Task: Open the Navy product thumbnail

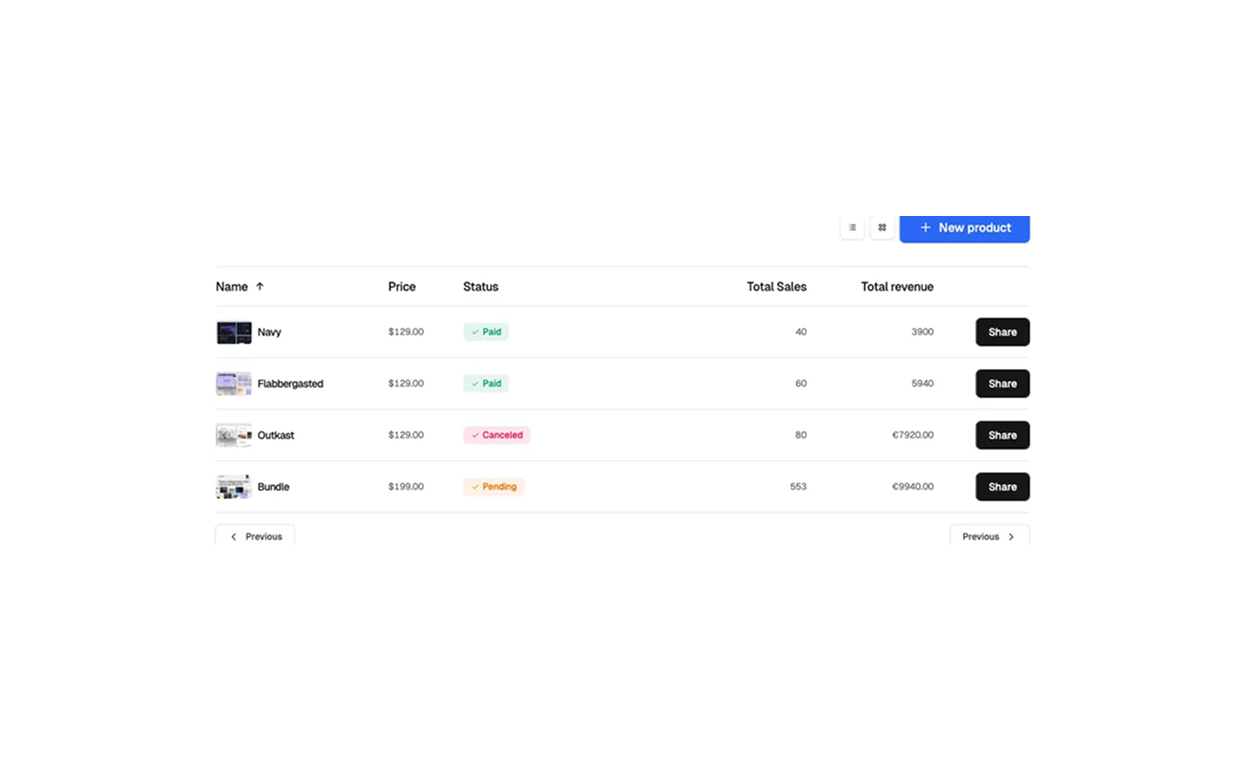Action: pyautogui.click(x=234, y=332)
